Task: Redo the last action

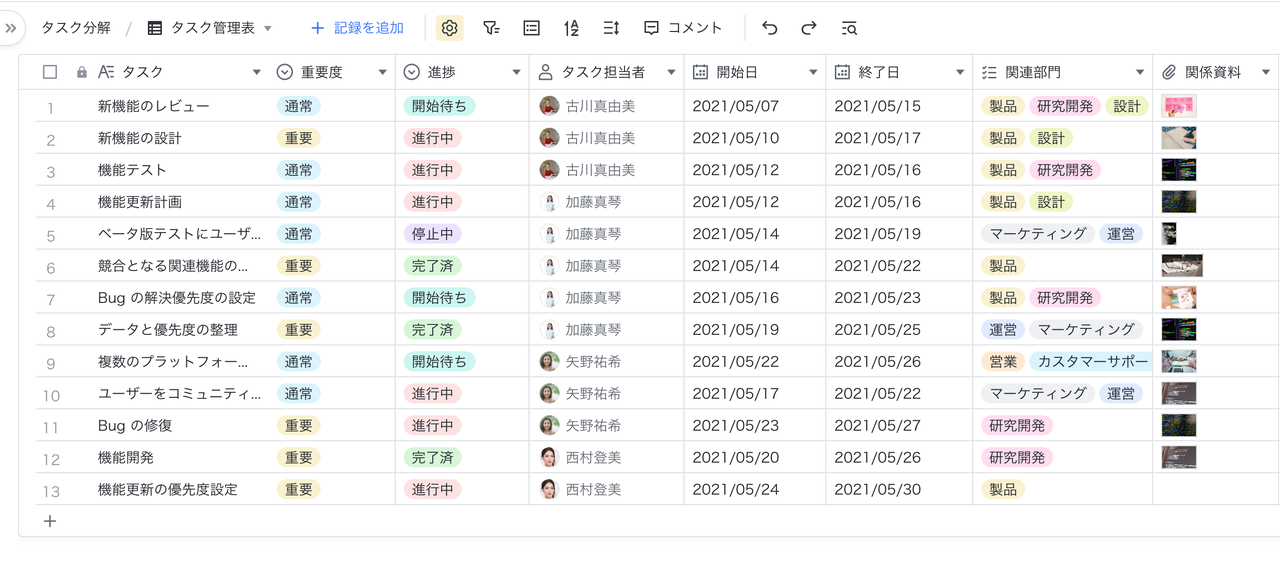Action: click(809, 28)
